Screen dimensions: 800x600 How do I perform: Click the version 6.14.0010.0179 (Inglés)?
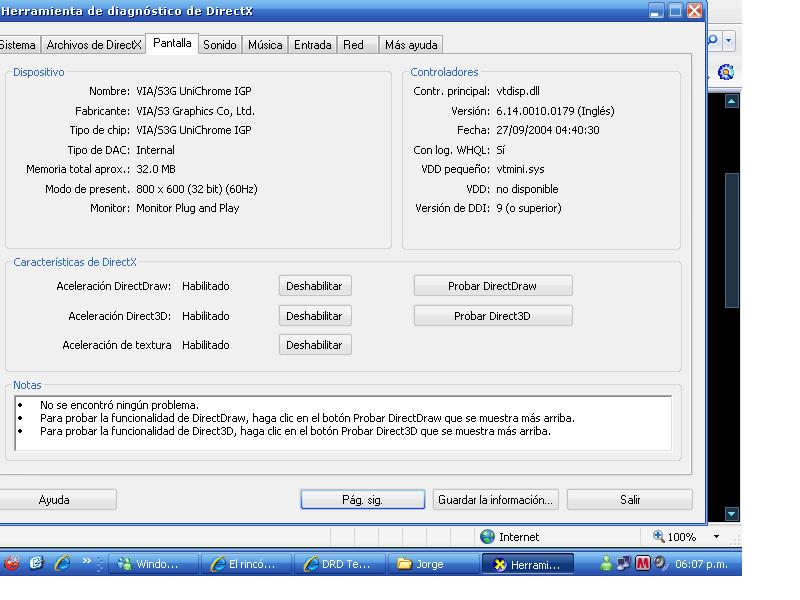point(555,111)
